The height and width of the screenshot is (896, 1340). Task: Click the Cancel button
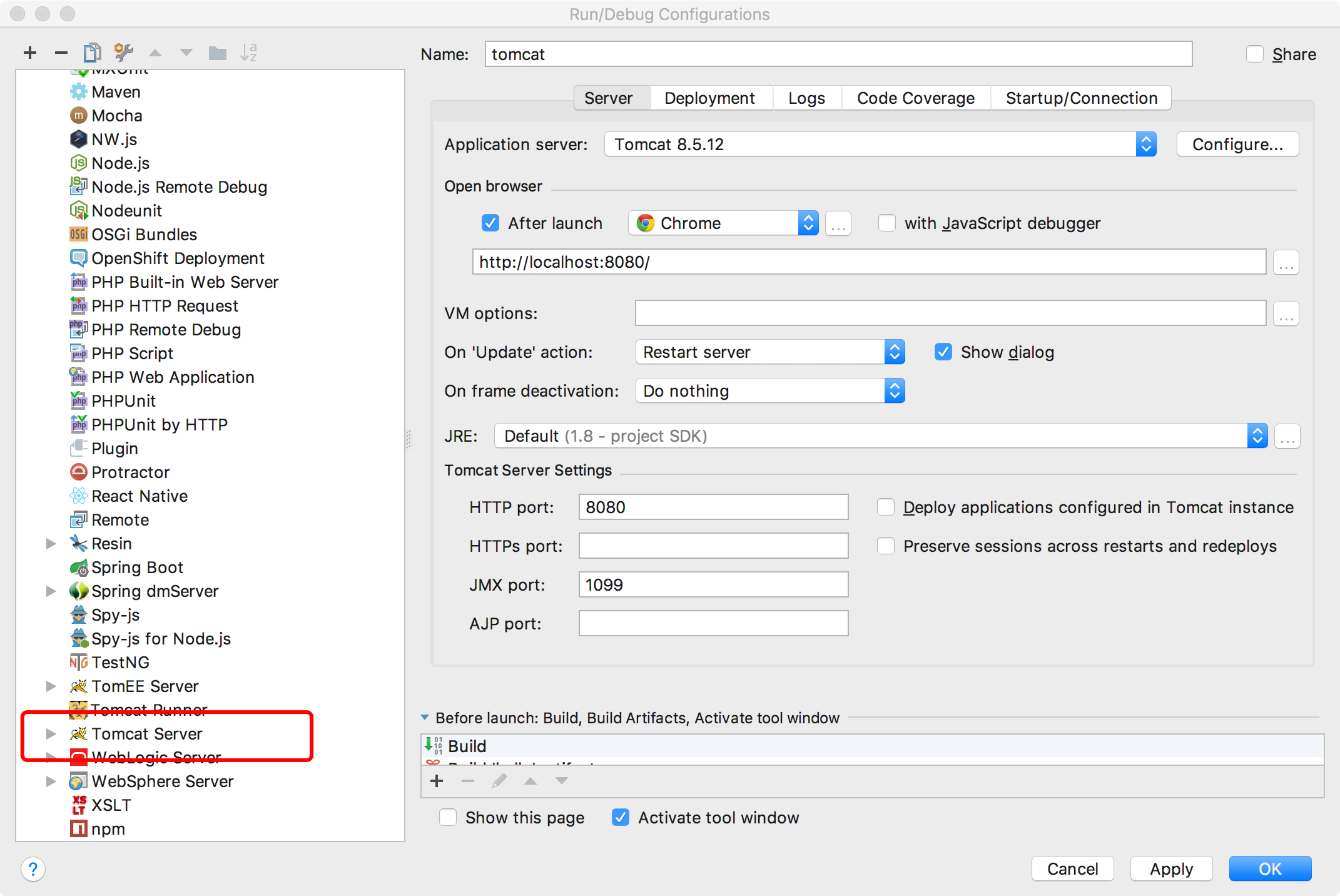(1073, 869)
